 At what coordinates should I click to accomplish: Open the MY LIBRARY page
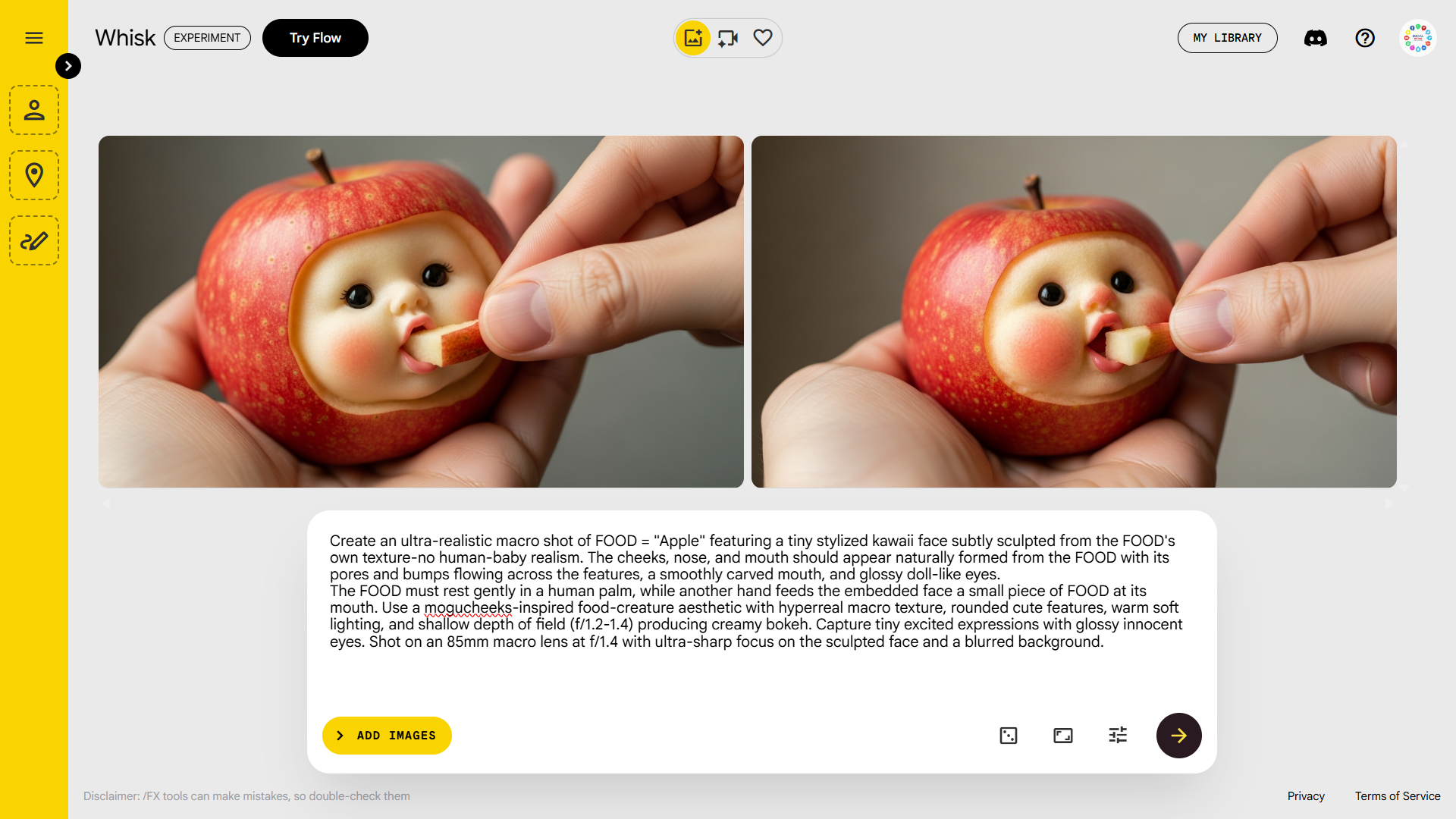tap(1227, 38)
